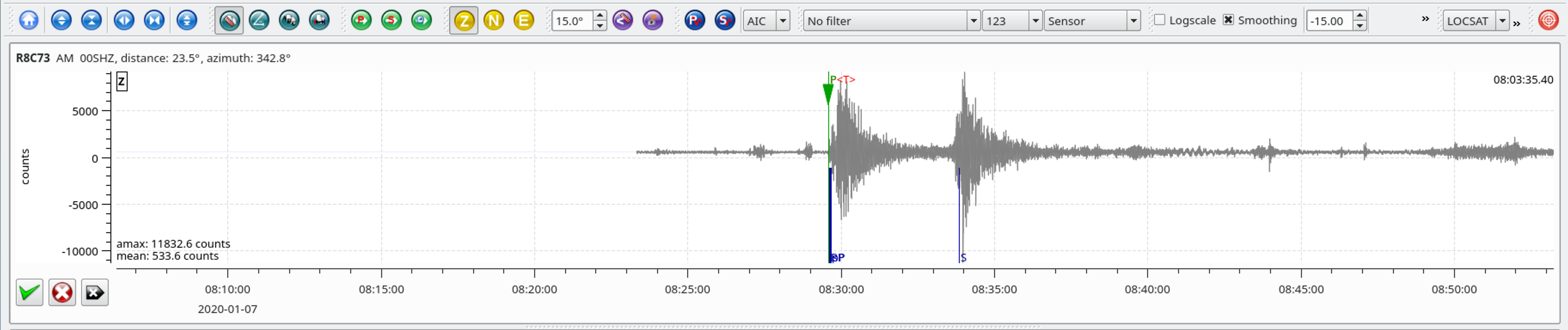The width and height of the screenshot is (1568, 330).
Task: Click the -15.00 value input field
Action: pyautogui.click(x=1329, y=21)
